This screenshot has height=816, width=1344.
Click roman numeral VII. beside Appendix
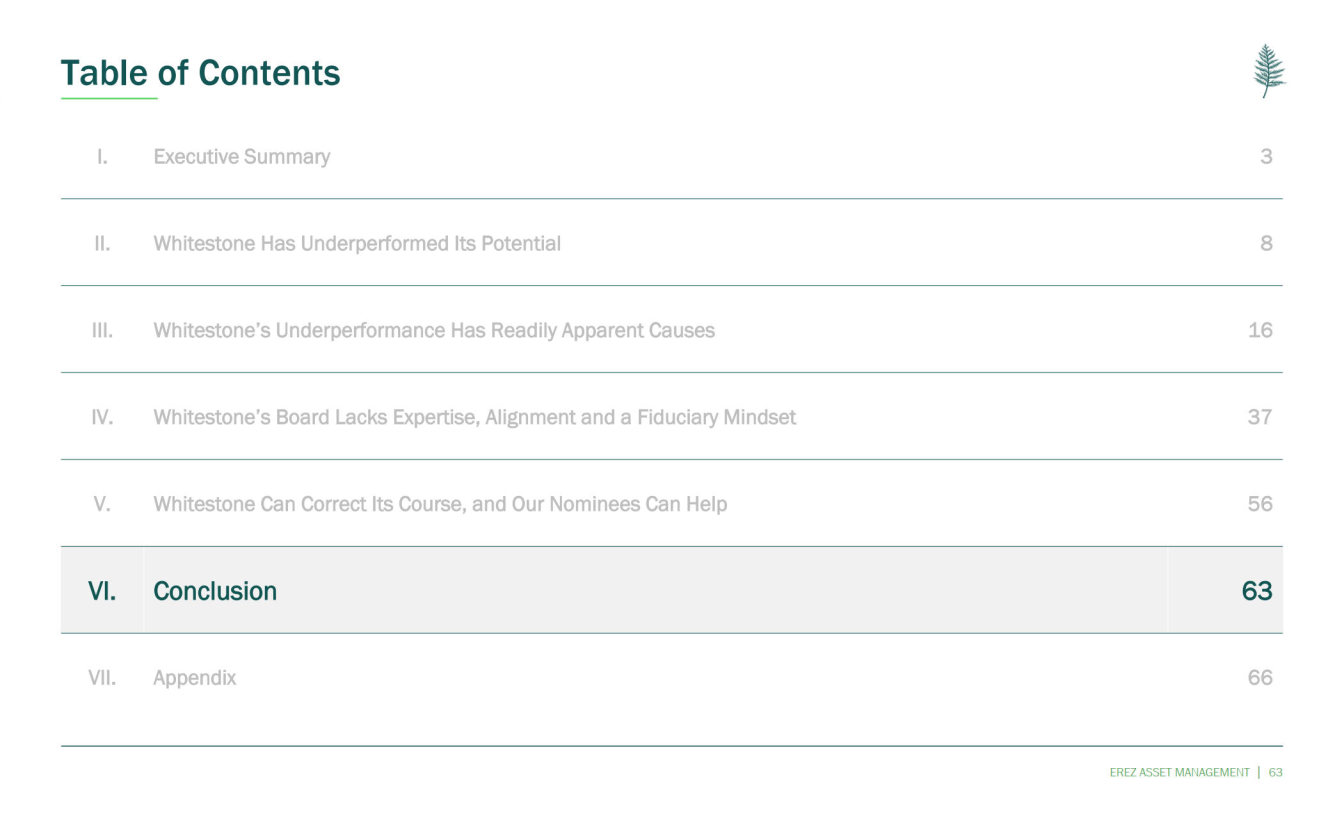(102, 678)
